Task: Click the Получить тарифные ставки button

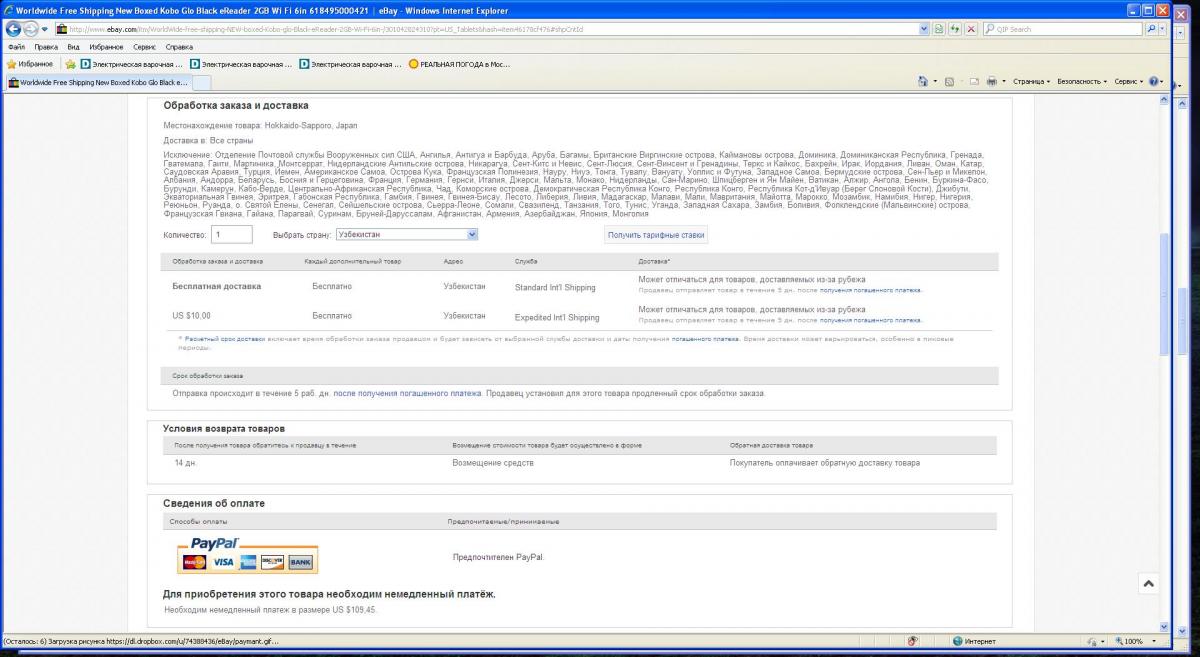Action: (x=656, y=235)
